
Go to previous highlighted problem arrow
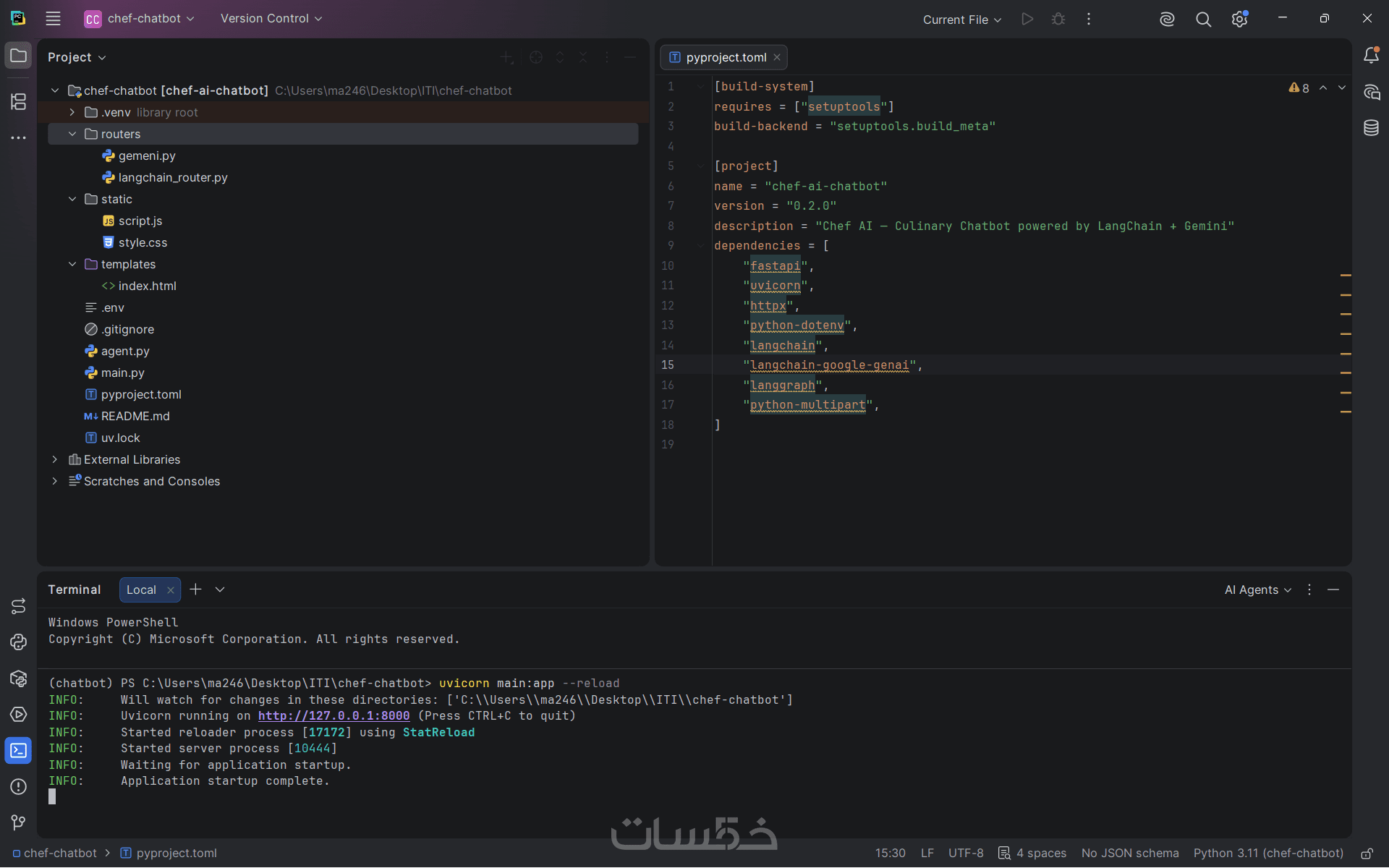[1323, 88]
